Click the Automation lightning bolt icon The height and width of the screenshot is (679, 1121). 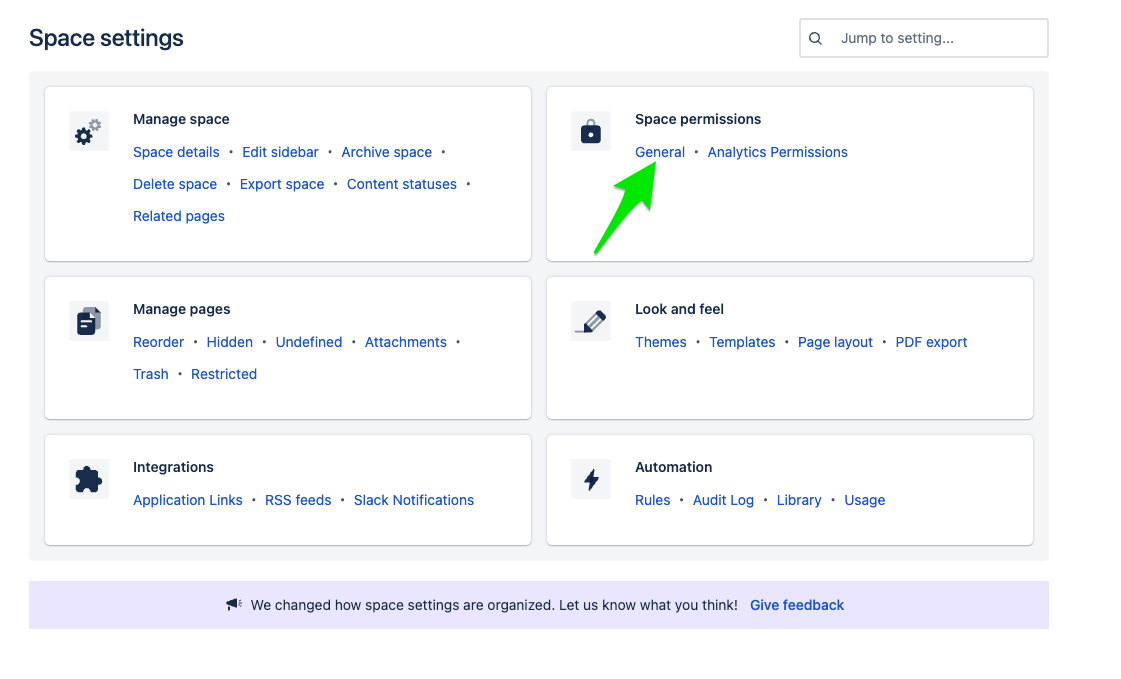point(591,479)
